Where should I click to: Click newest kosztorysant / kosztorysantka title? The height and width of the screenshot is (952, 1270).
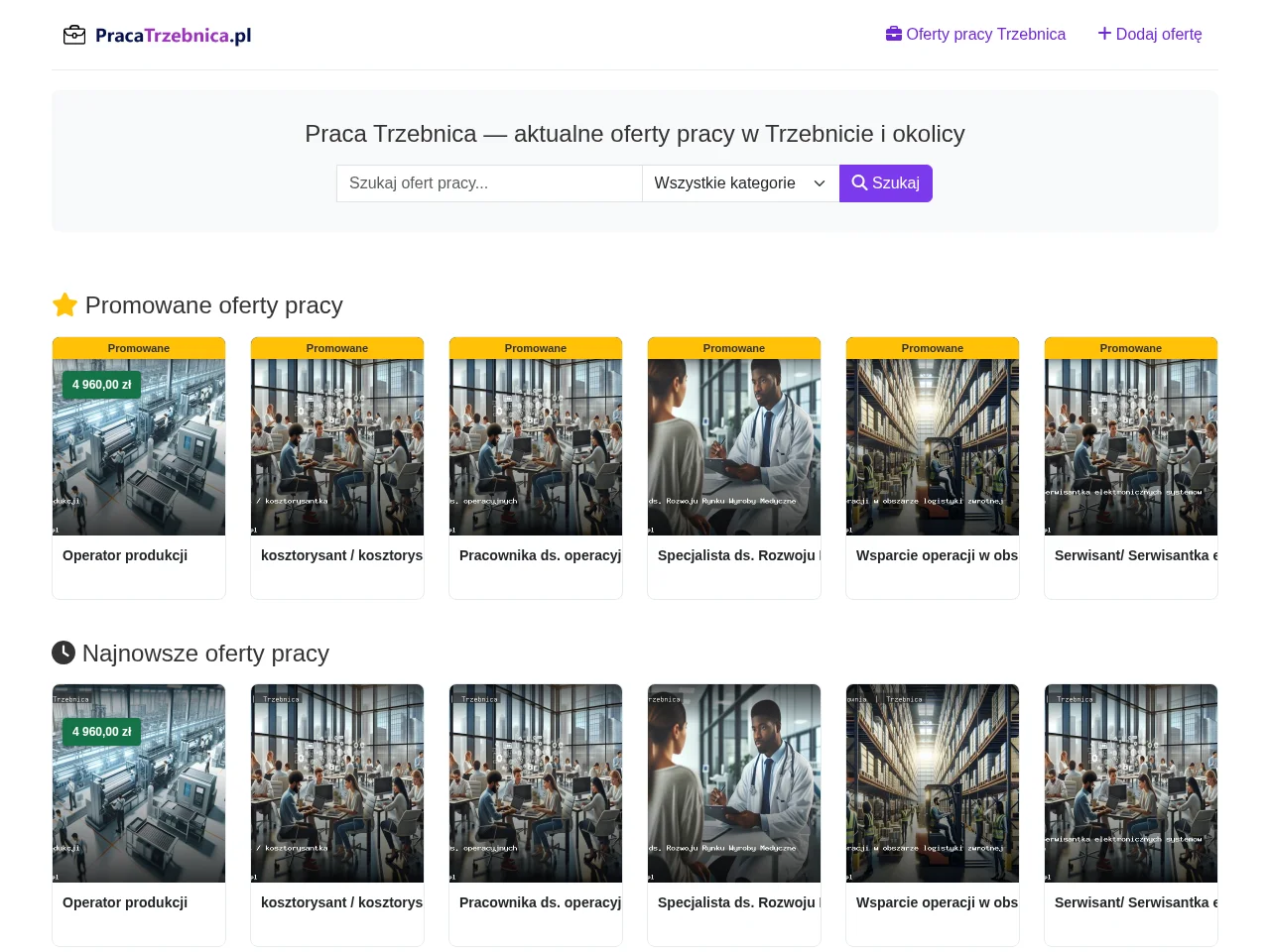click(341, 902)
